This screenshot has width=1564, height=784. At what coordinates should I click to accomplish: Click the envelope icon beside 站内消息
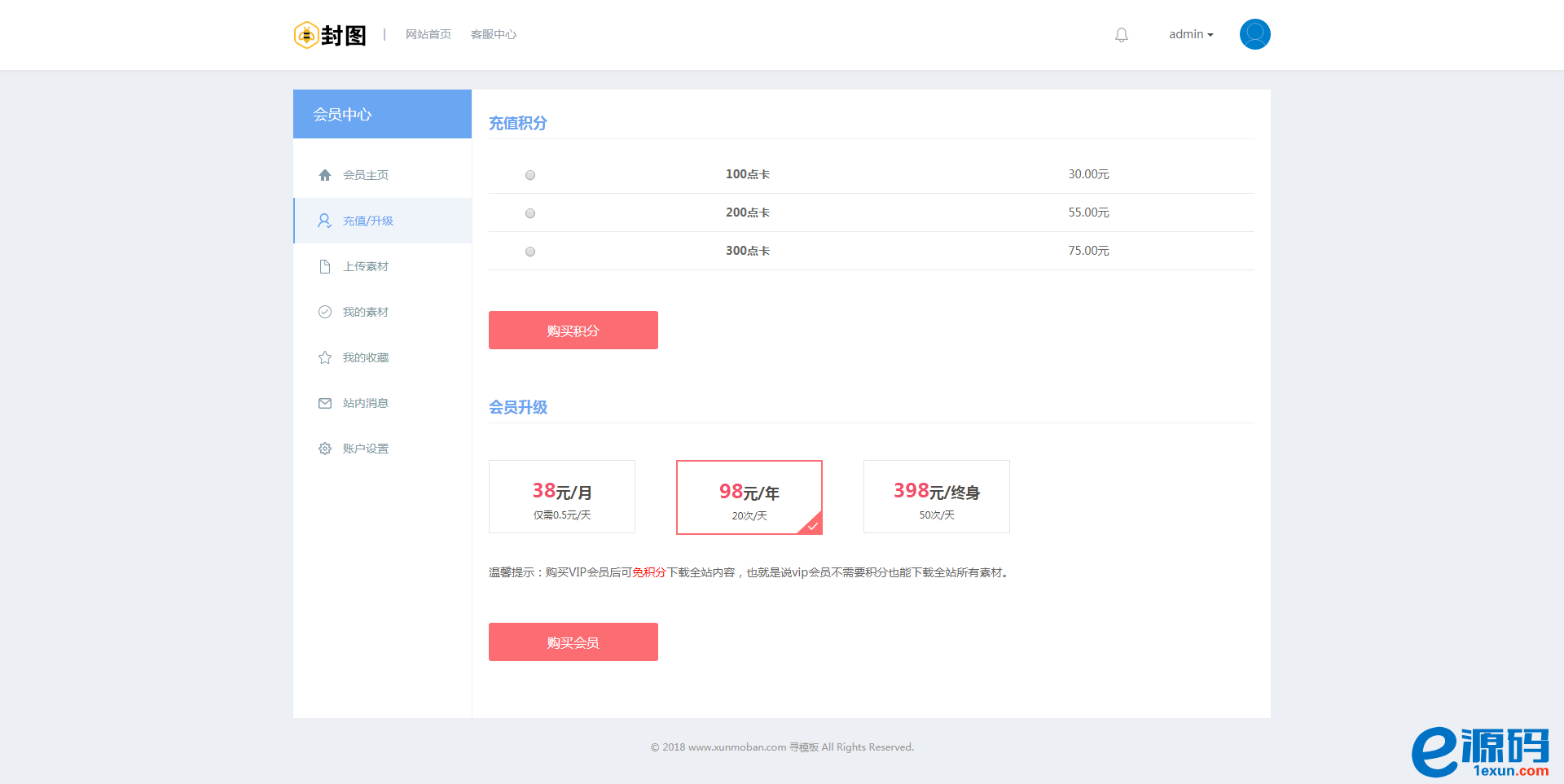point(325,403)
